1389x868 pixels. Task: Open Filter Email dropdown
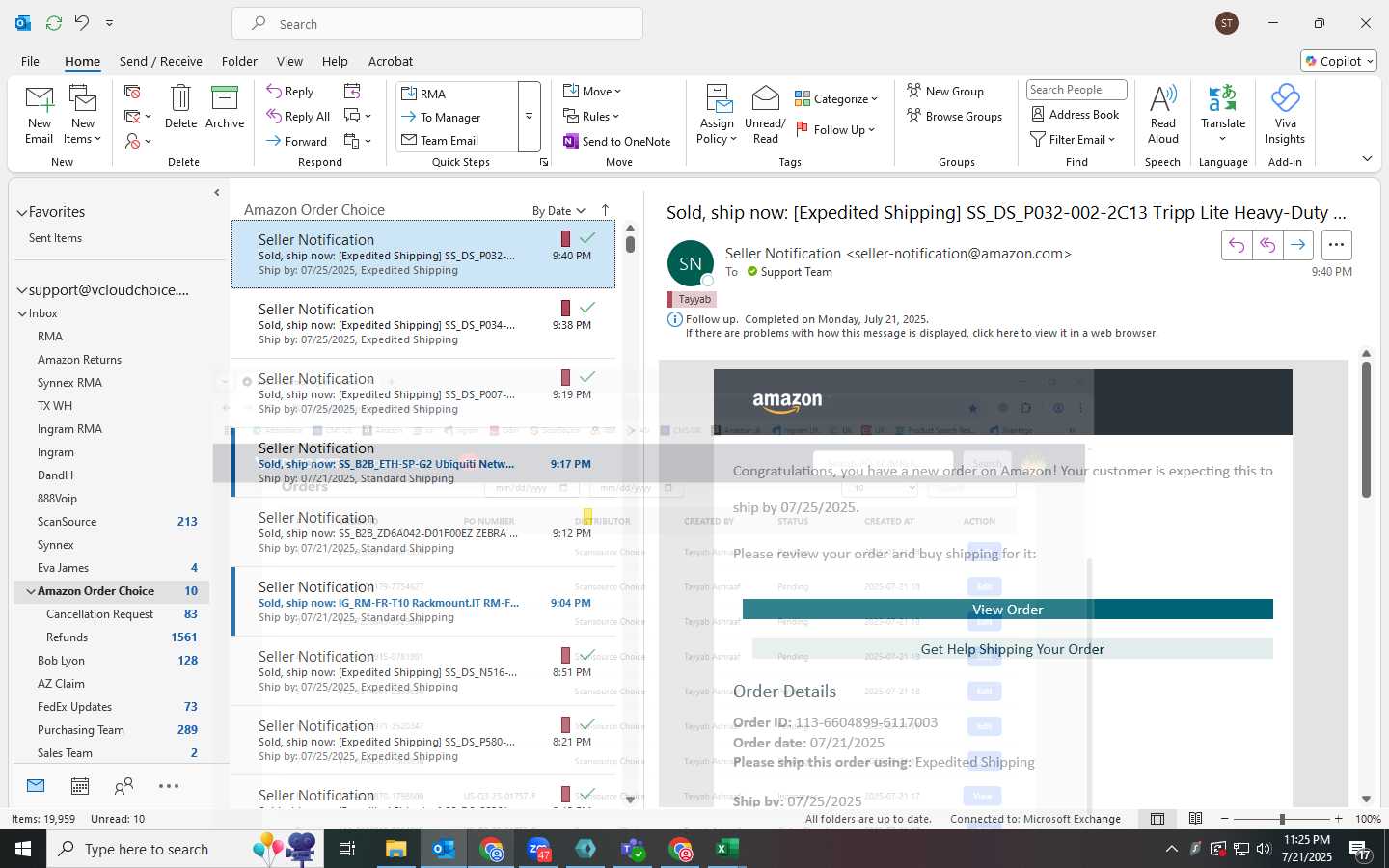tap(1073, 140)
